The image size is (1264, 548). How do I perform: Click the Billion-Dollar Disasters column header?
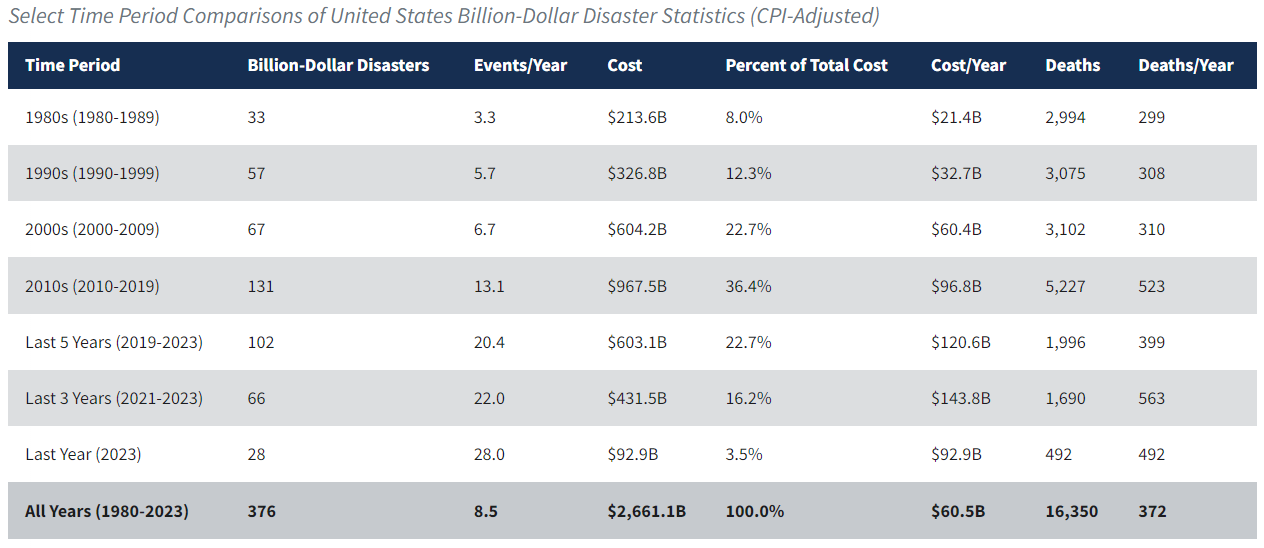(338, 66)
